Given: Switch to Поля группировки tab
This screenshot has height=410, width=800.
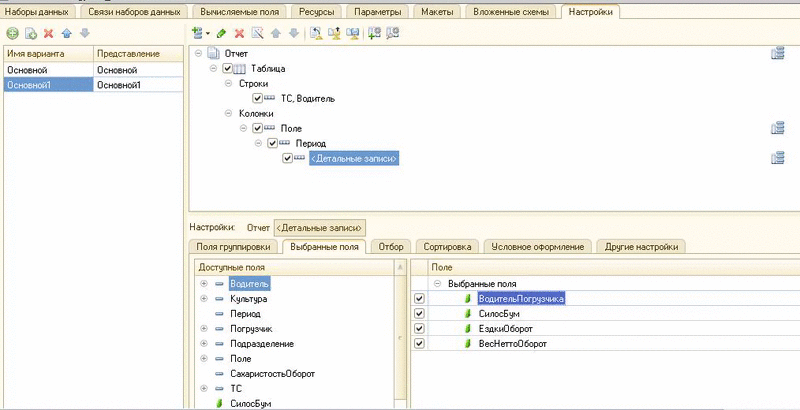Looking at the screenshot, I should [x=233, y=247].
